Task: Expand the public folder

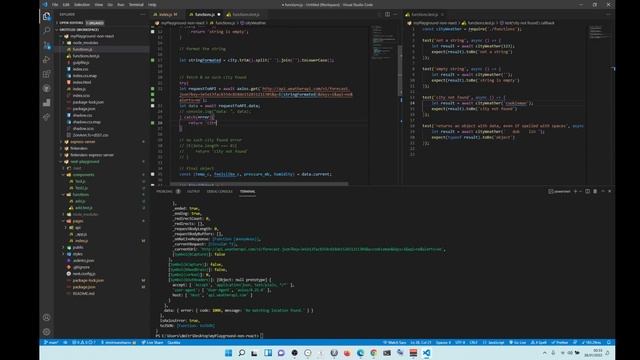Action: [x=78, y=247]
